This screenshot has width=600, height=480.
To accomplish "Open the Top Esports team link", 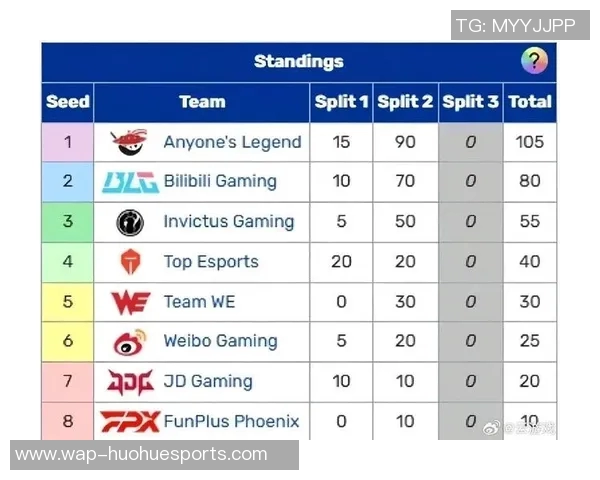I will [211, 262].
